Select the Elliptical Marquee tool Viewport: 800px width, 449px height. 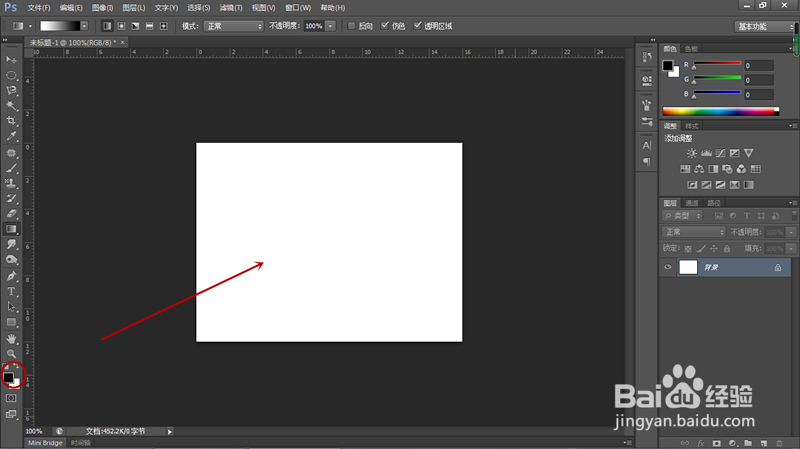coord(11,76)
